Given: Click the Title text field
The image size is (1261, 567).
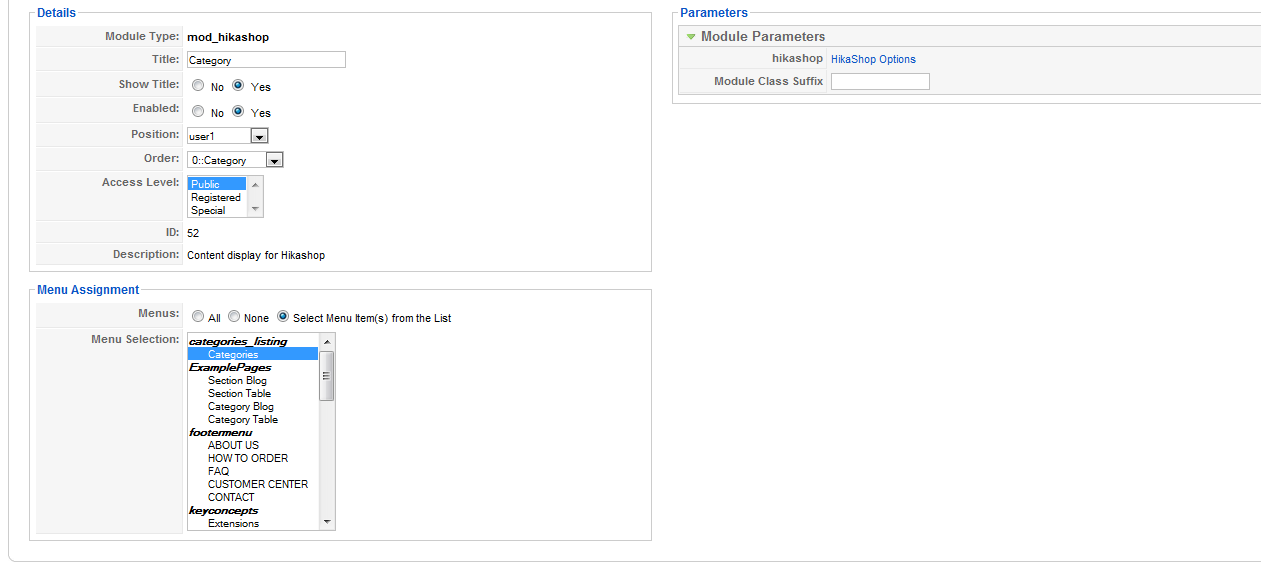Looking at the screenshot, I should point(266,60).
